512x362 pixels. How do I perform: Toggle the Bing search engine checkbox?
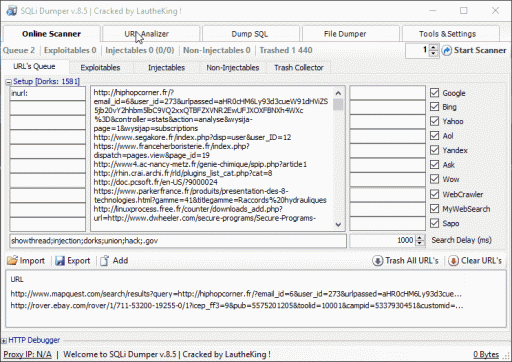point(434,107)
